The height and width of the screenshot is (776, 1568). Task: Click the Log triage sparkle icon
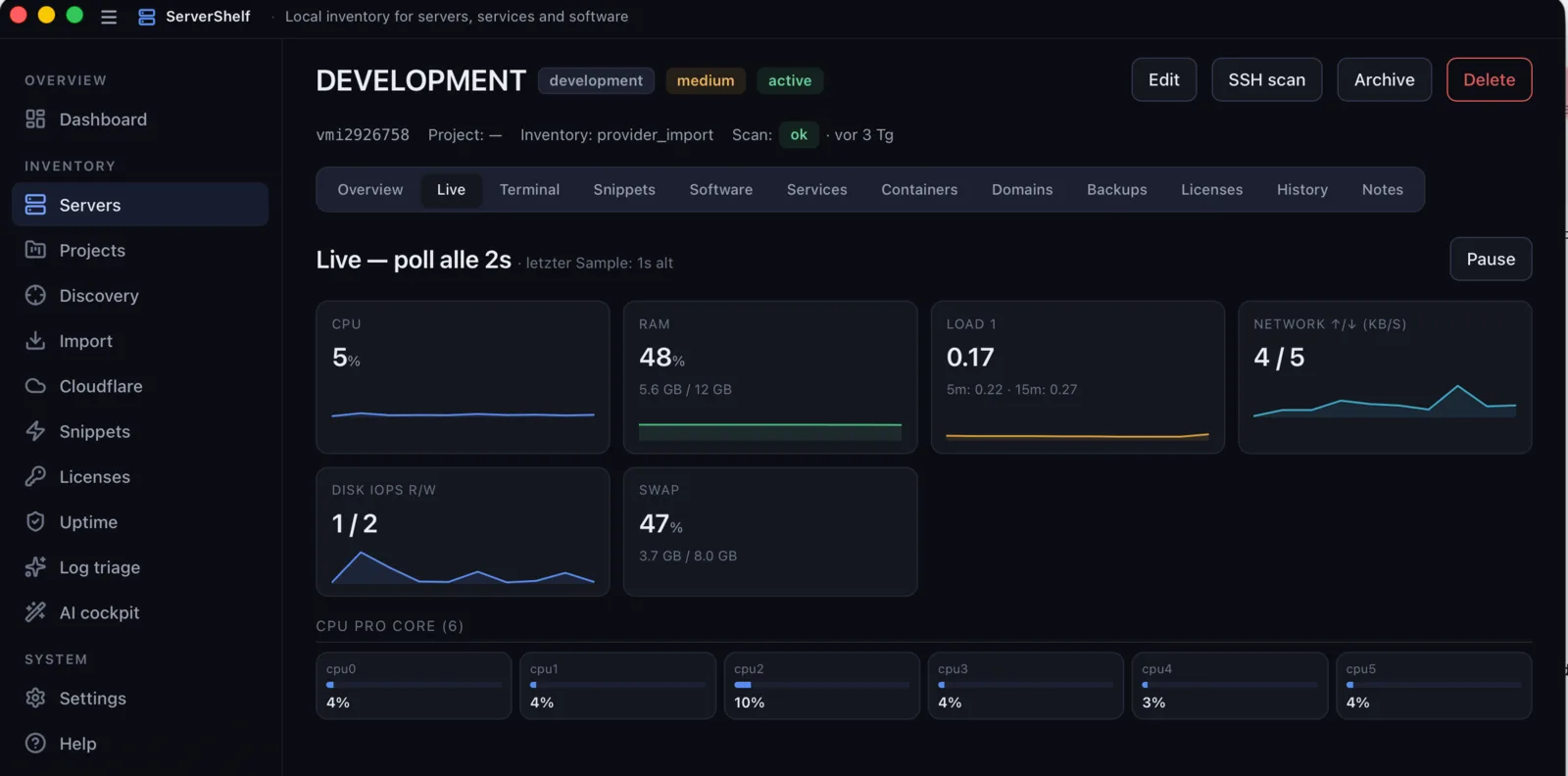tap(35, 566)
